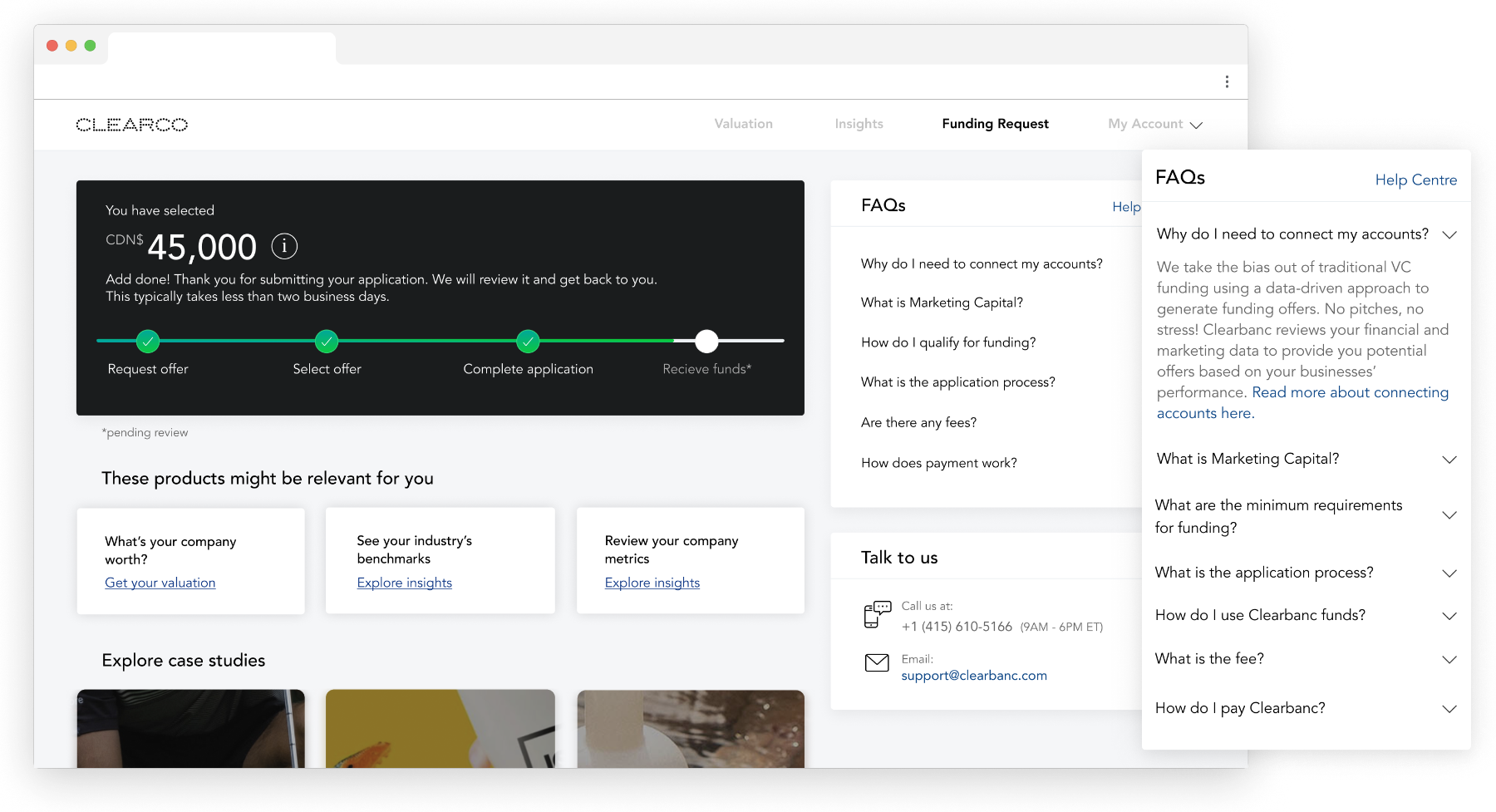Click the info icon next to 45,000
This screenshot has height=812, width=1496.
pyautogui.click(x=284, y=246)
